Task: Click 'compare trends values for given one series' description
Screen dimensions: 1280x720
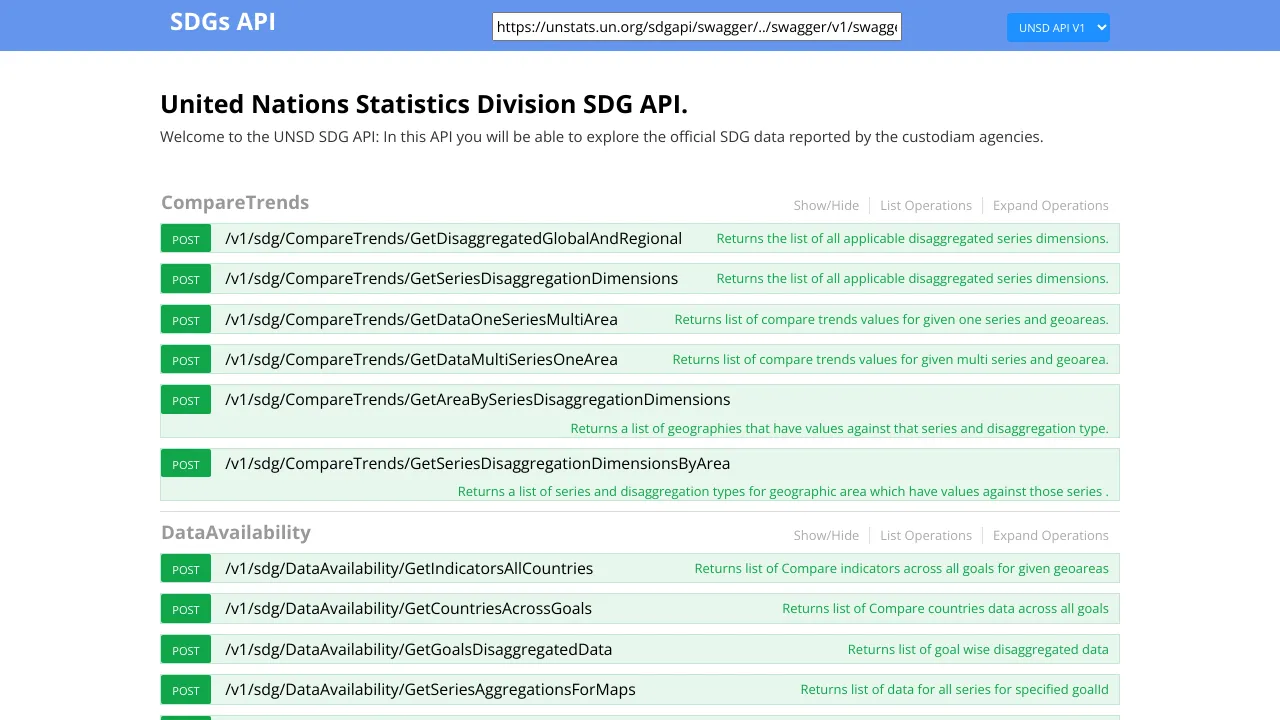Action: (891, 319)
